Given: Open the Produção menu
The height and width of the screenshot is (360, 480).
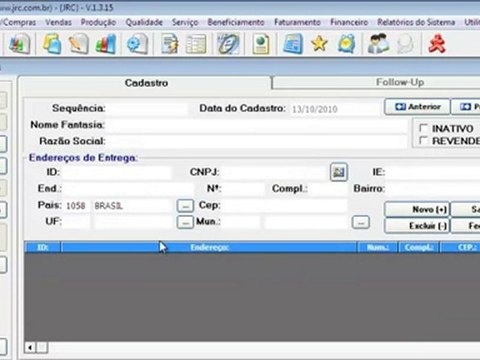Looking at the screenshot, I should pyautogui.click(x=98, y=22).
